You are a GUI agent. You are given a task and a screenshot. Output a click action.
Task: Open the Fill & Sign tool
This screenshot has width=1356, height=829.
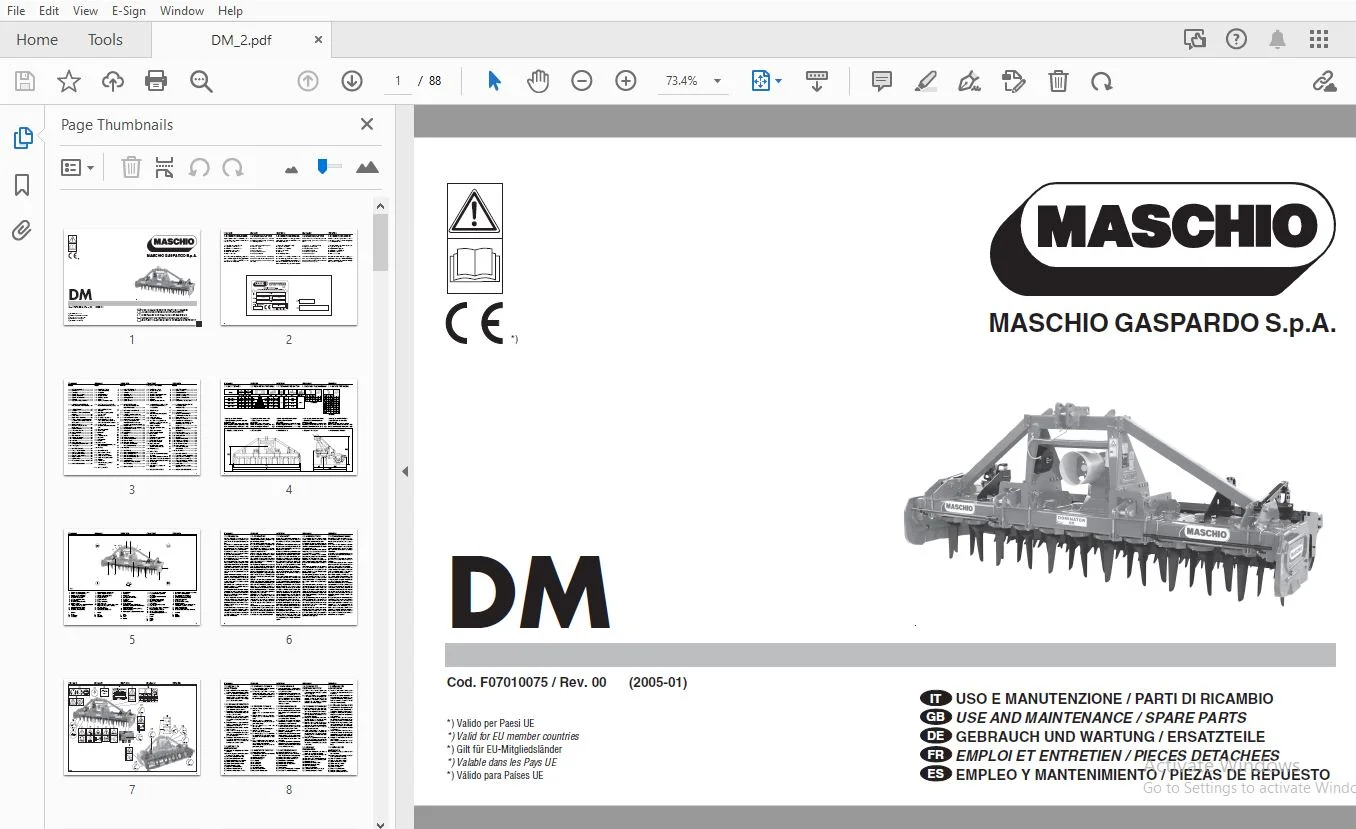pyautogui.click(x=1014, y=81)
